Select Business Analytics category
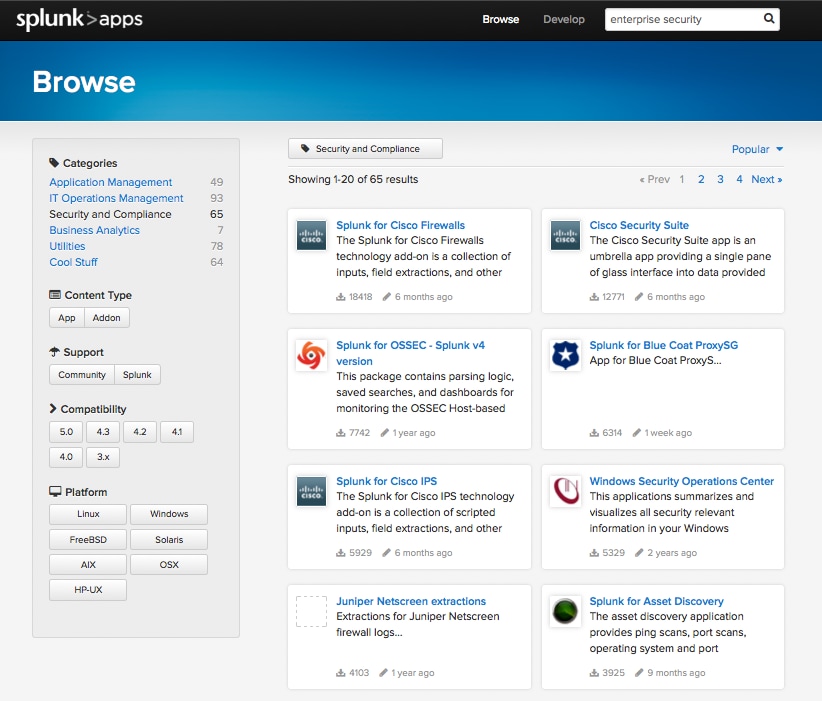The width and height of the screenshot is (822, 701). 94,230
